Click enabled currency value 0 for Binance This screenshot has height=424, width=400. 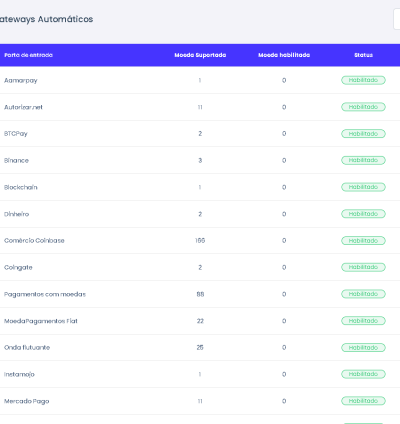coord(284,160)
